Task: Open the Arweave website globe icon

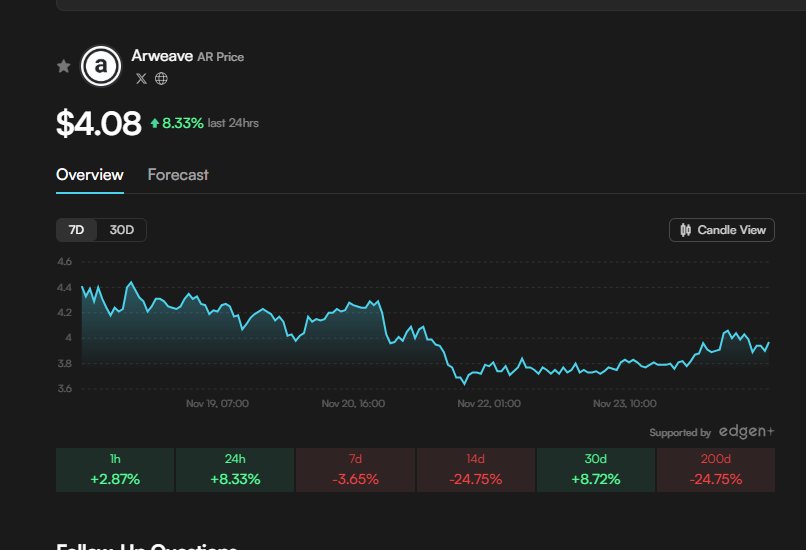Action: [x=161, y=78]
